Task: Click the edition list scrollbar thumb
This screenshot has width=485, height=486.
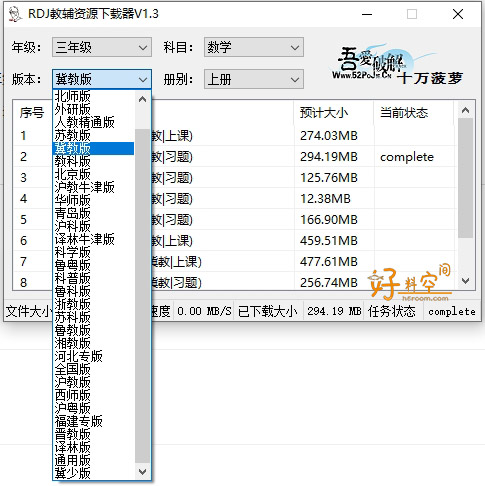Action: click(143, 296)
